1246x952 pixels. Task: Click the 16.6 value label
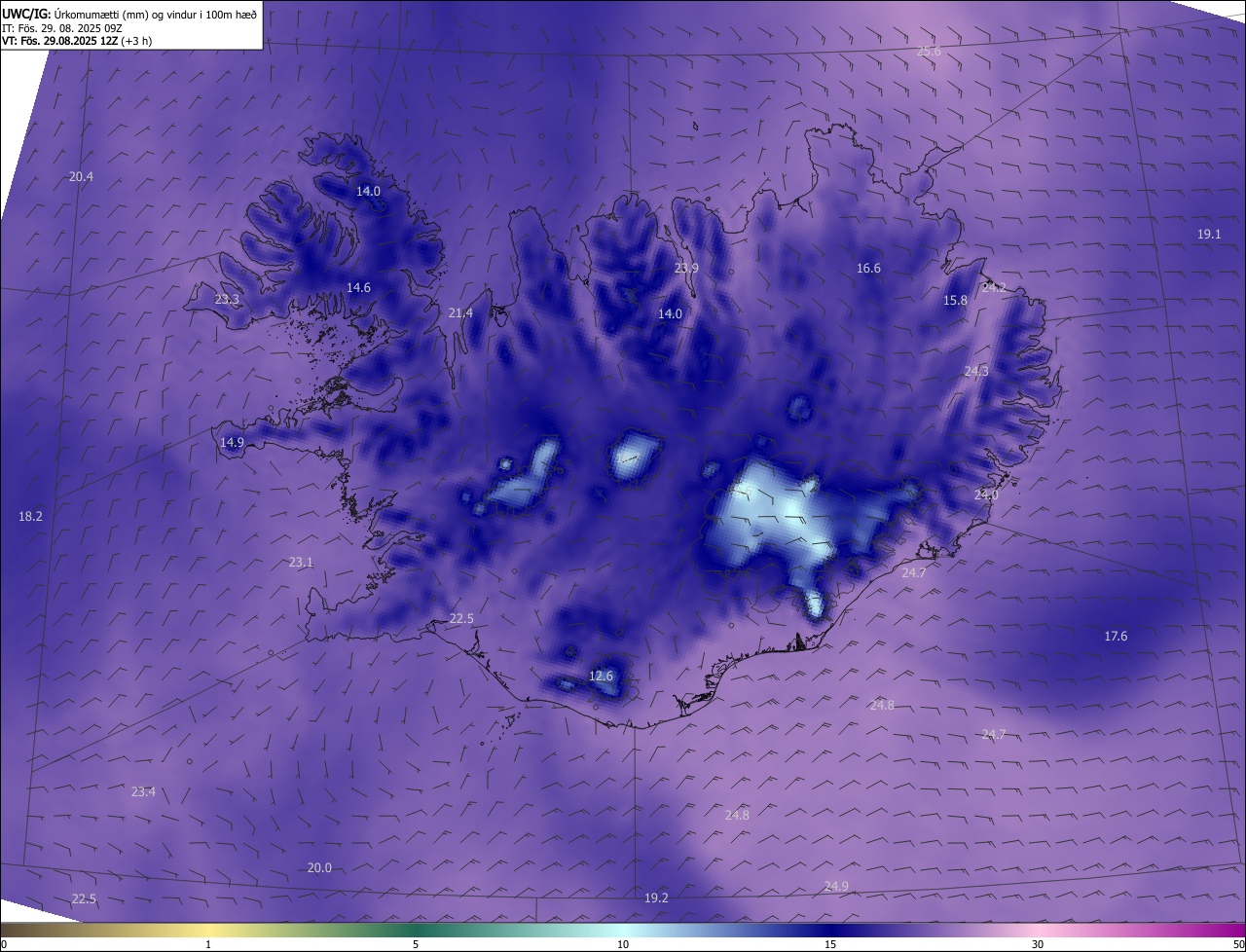[x=868, y=268]
